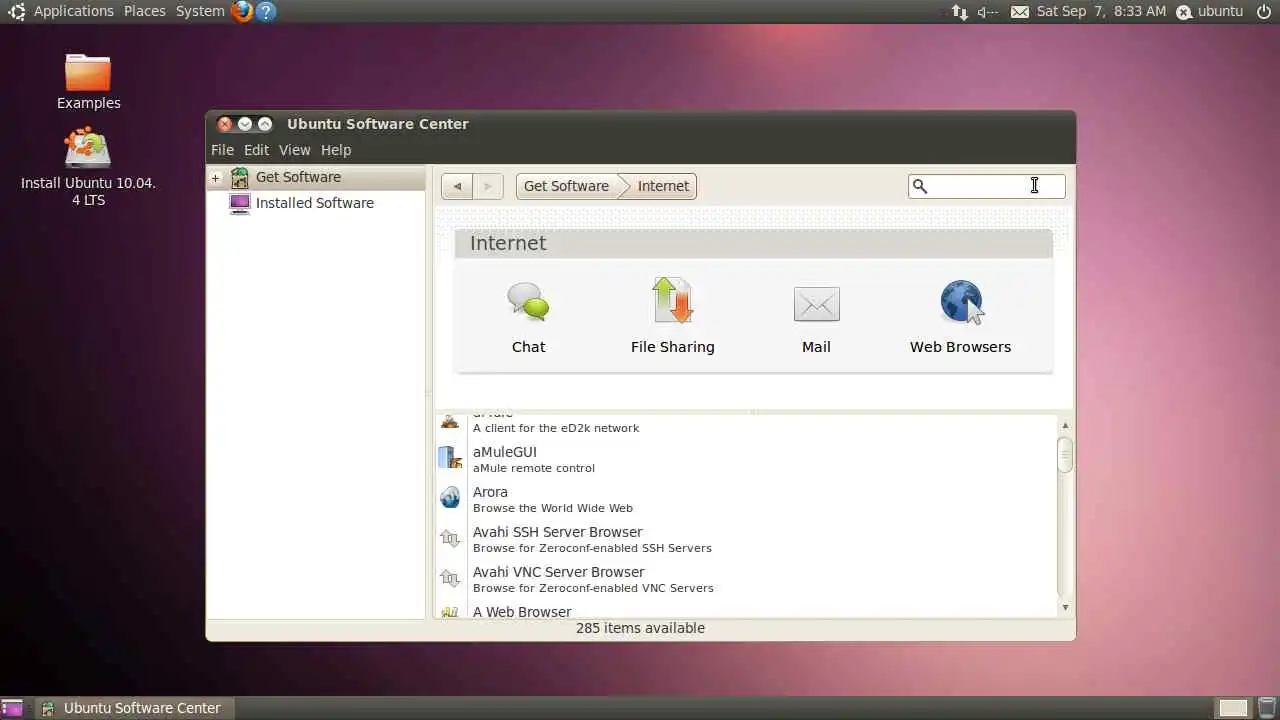Open the View menu

[x=294, y=150]
